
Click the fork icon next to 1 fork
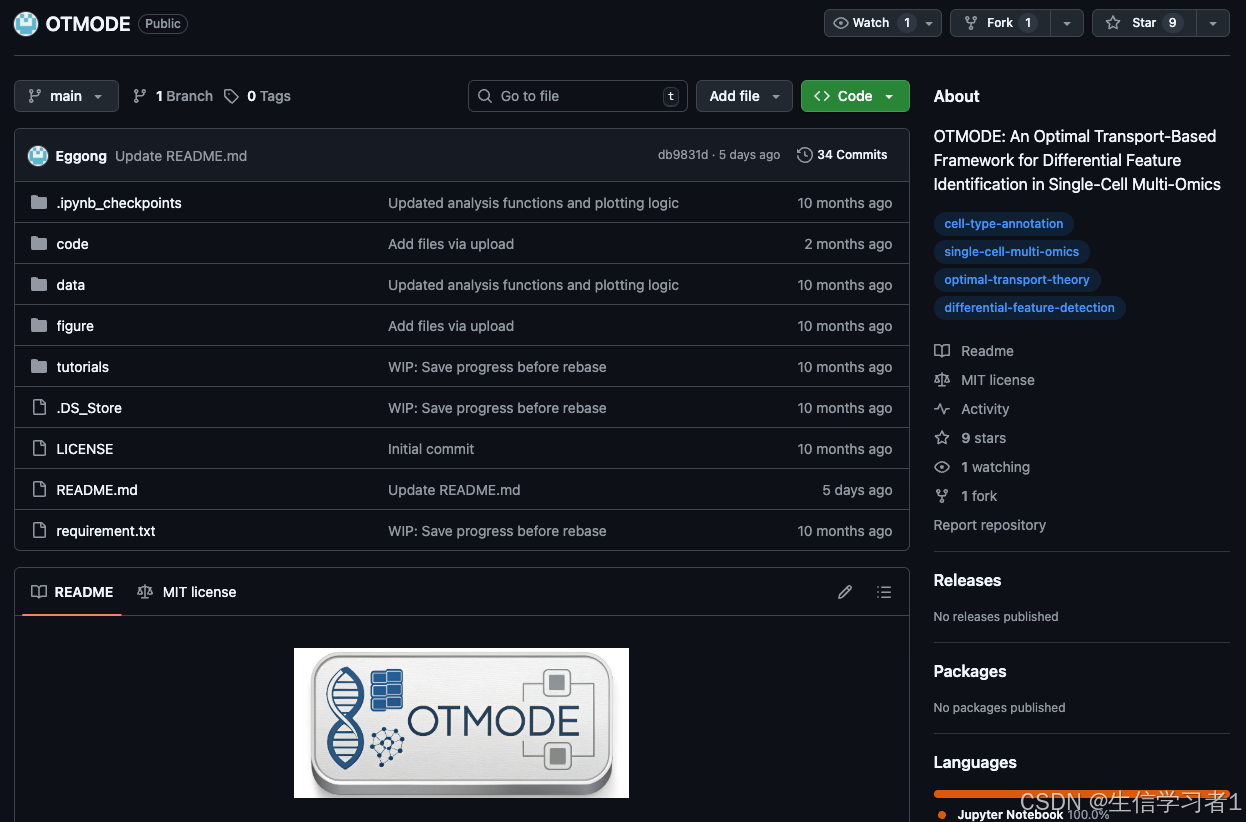pyautogui.click(x=942, y=496)
